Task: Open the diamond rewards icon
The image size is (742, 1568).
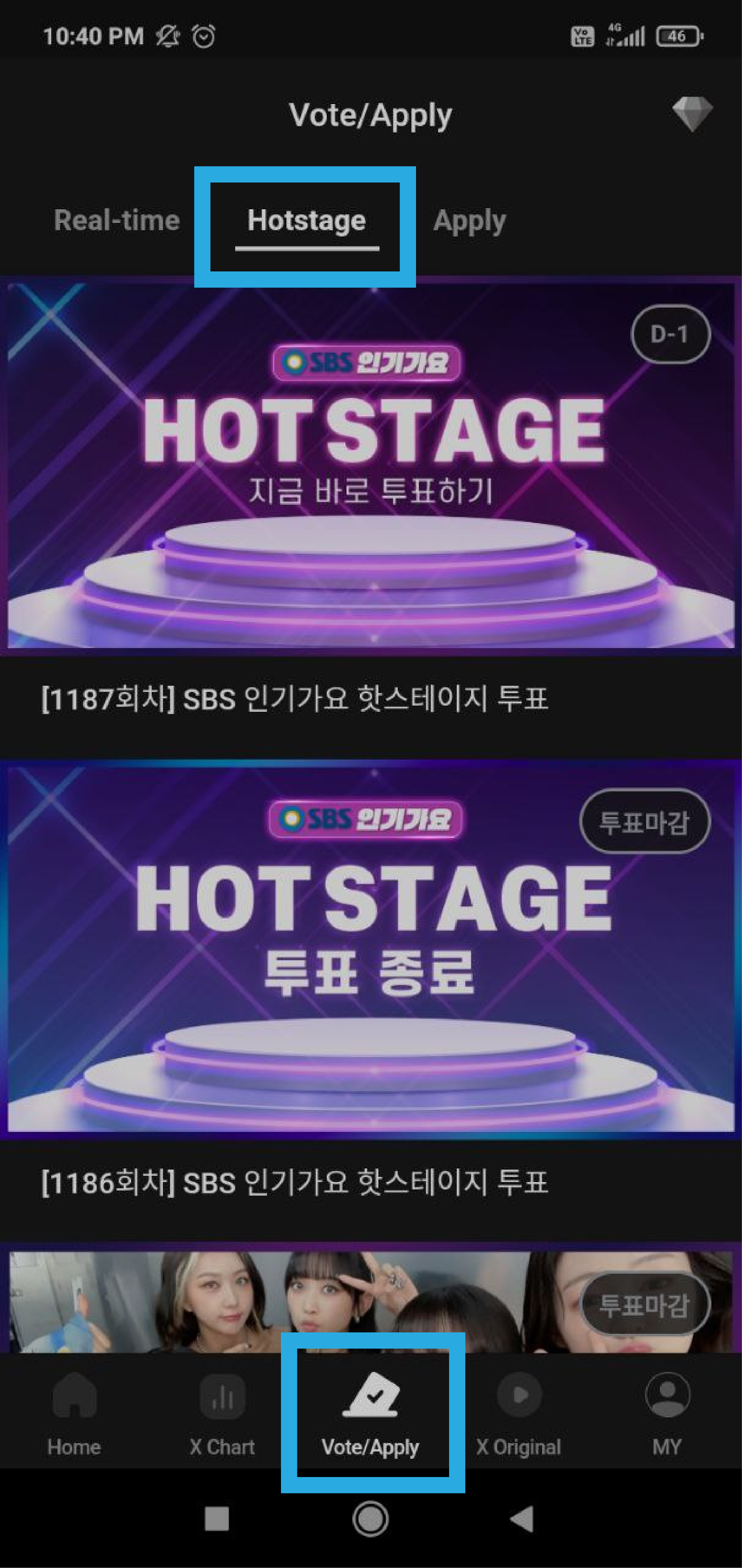Action: tap(692, 114)
